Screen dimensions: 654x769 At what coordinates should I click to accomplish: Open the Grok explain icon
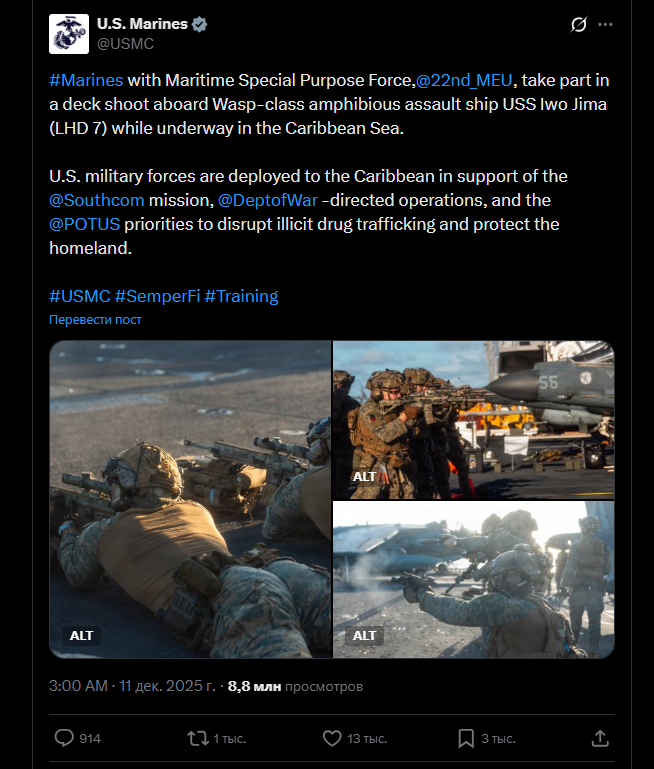pyautogui.click(x=579, y=24)
